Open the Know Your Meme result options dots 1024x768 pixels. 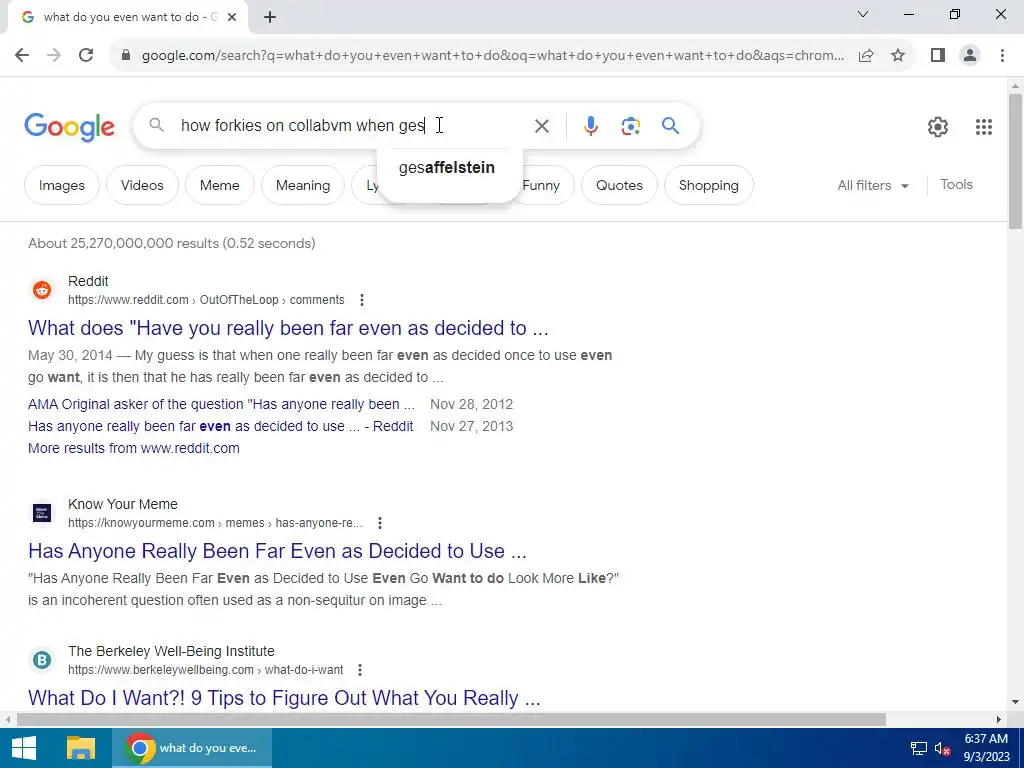[x=379, y=522]
